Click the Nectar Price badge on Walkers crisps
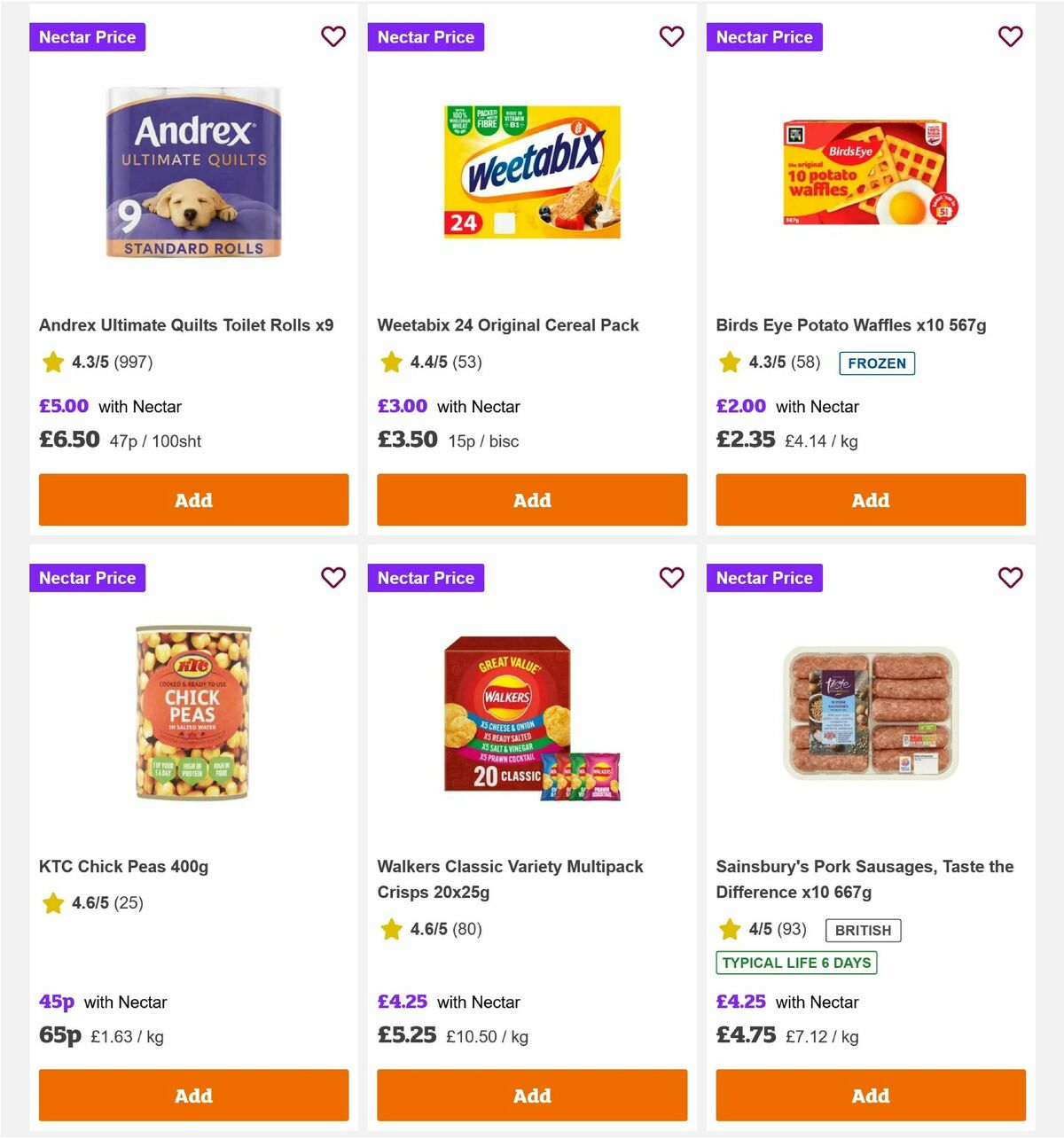 pyautogui.click(x=426, y=577)
